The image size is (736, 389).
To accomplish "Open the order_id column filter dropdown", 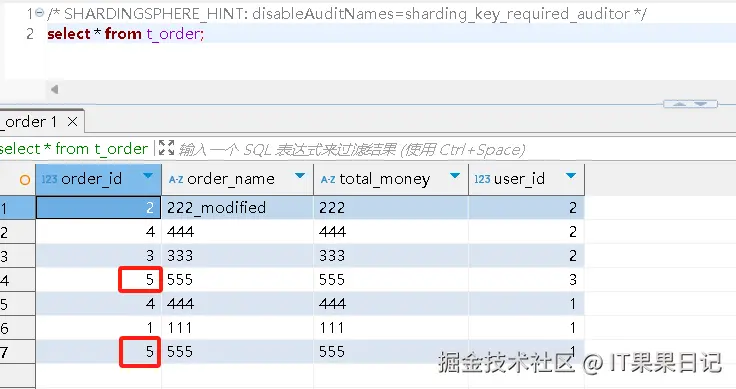I will pos(148,176).
